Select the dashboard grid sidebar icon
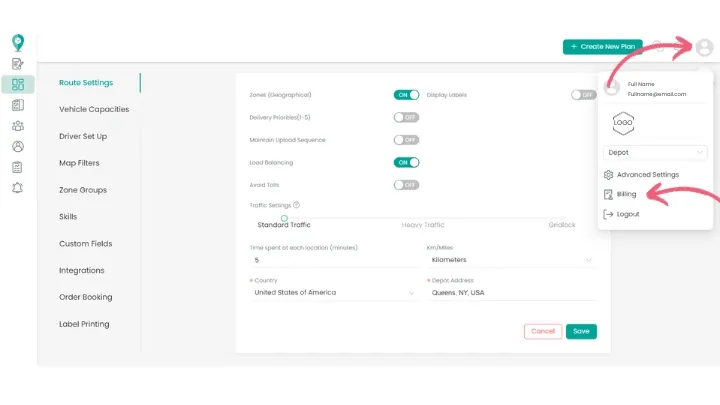Image resolution: width=720 pixels, height=405 pixels. pyautogui.click(x=18, y=85)
